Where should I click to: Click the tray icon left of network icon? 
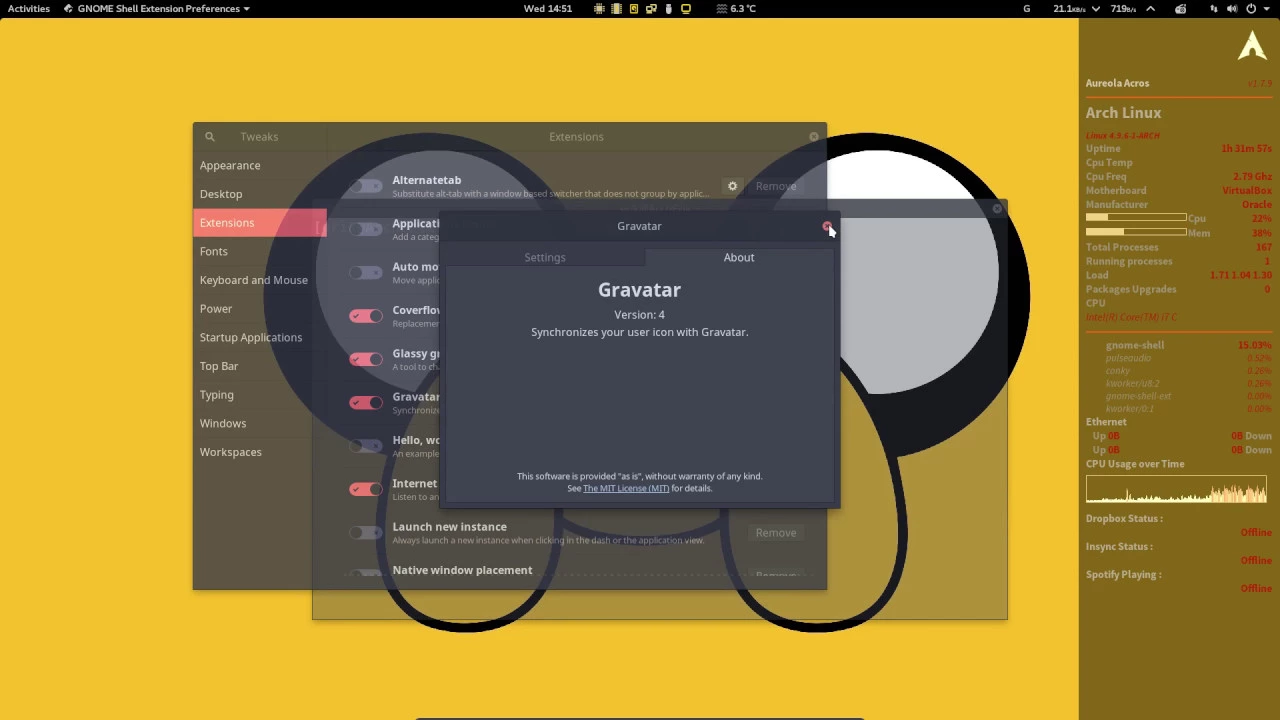coord(1180,8)
